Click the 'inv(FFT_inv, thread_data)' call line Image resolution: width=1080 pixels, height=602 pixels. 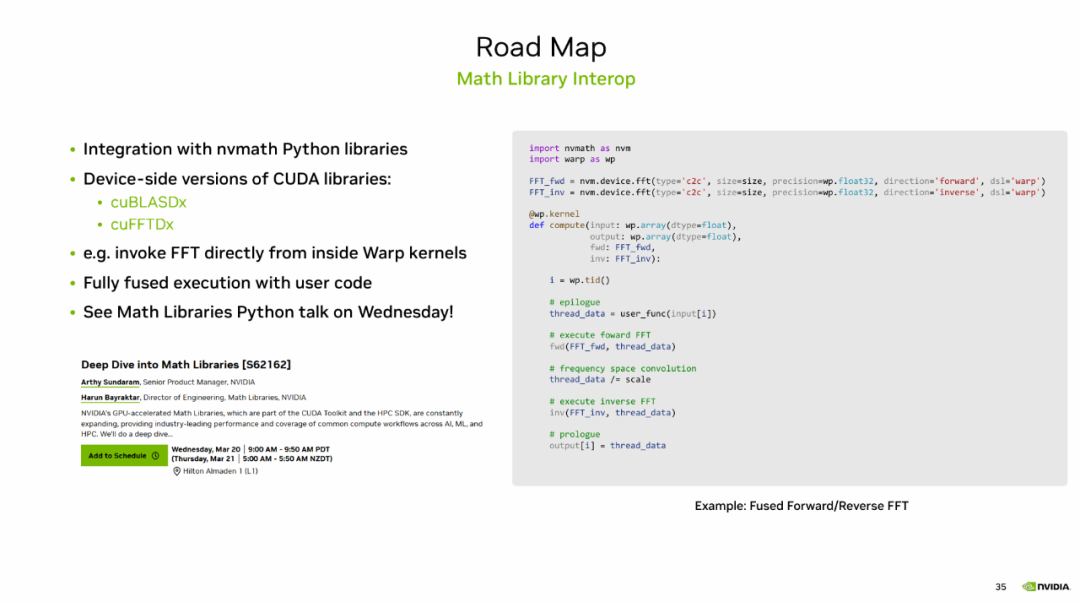point(613,413)
